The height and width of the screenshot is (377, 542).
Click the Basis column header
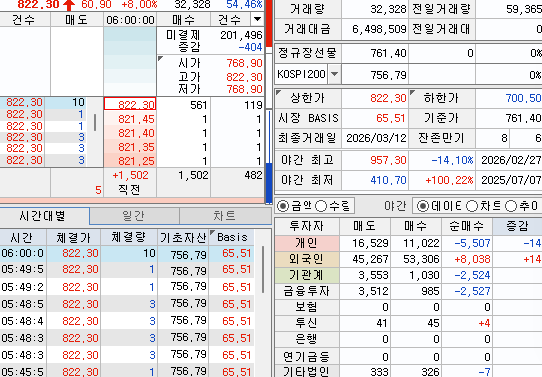[232, 237]
